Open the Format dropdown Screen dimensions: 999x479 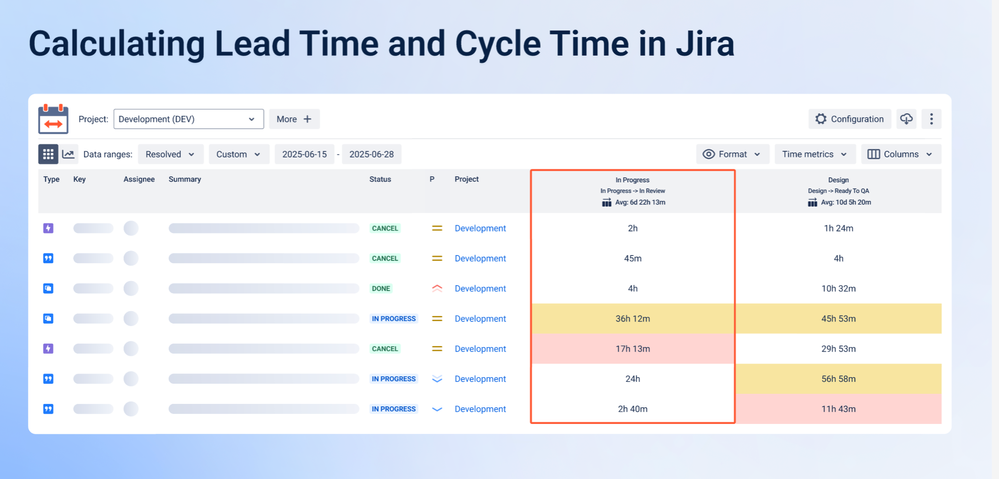point(733,154)
